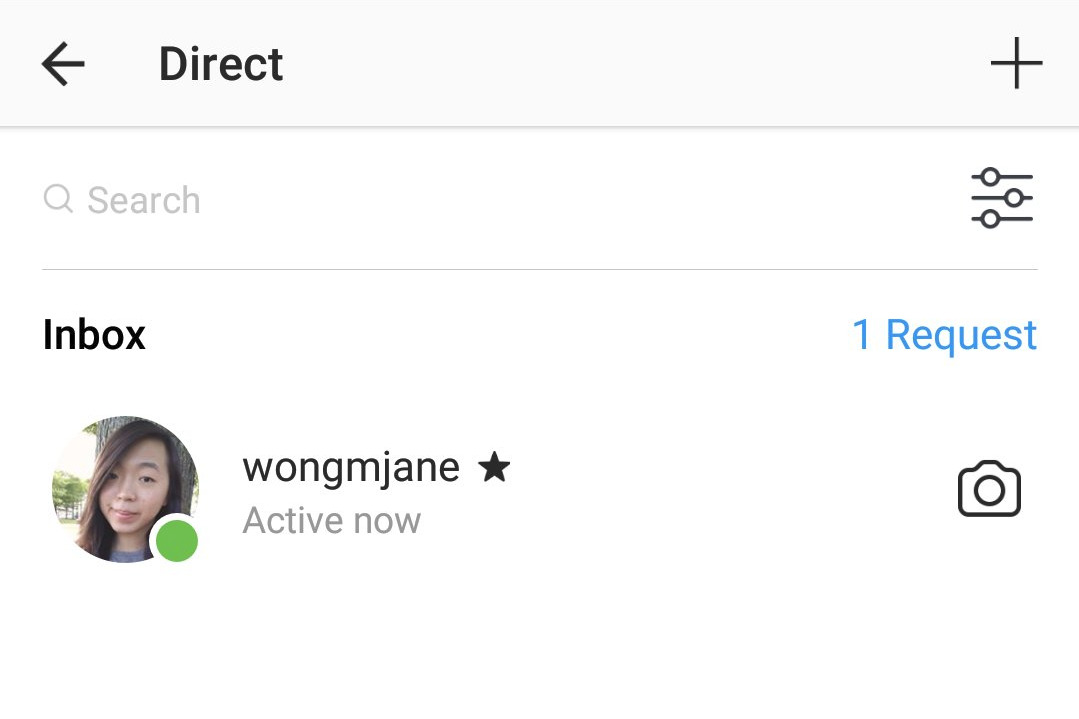Image resolution: width=1079 pixels, height=719 pixels.
Task: Click the green active status dot
Action: coord(177,540)
